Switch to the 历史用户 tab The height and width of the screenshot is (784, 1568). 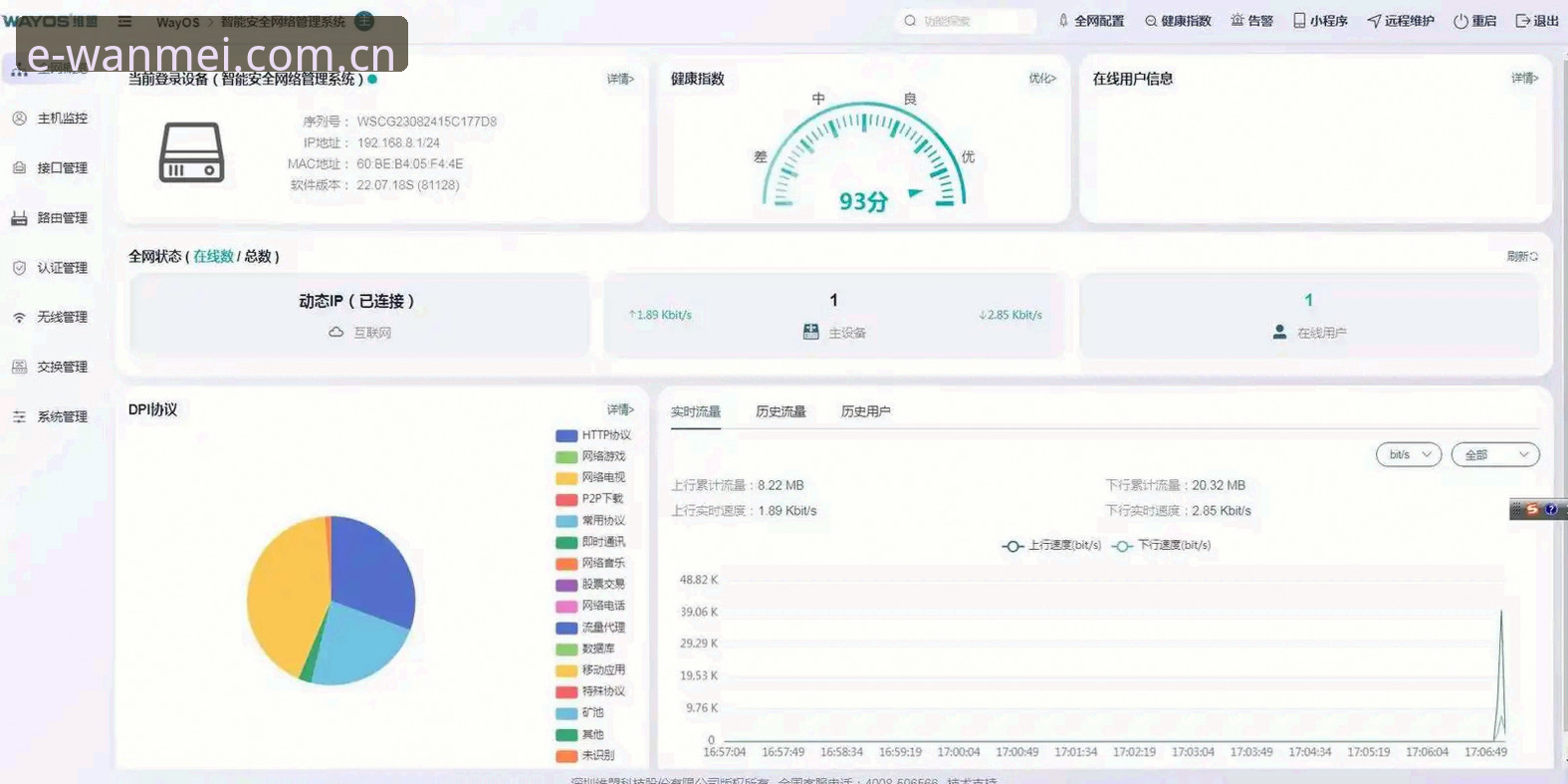(x=865, y=412)
